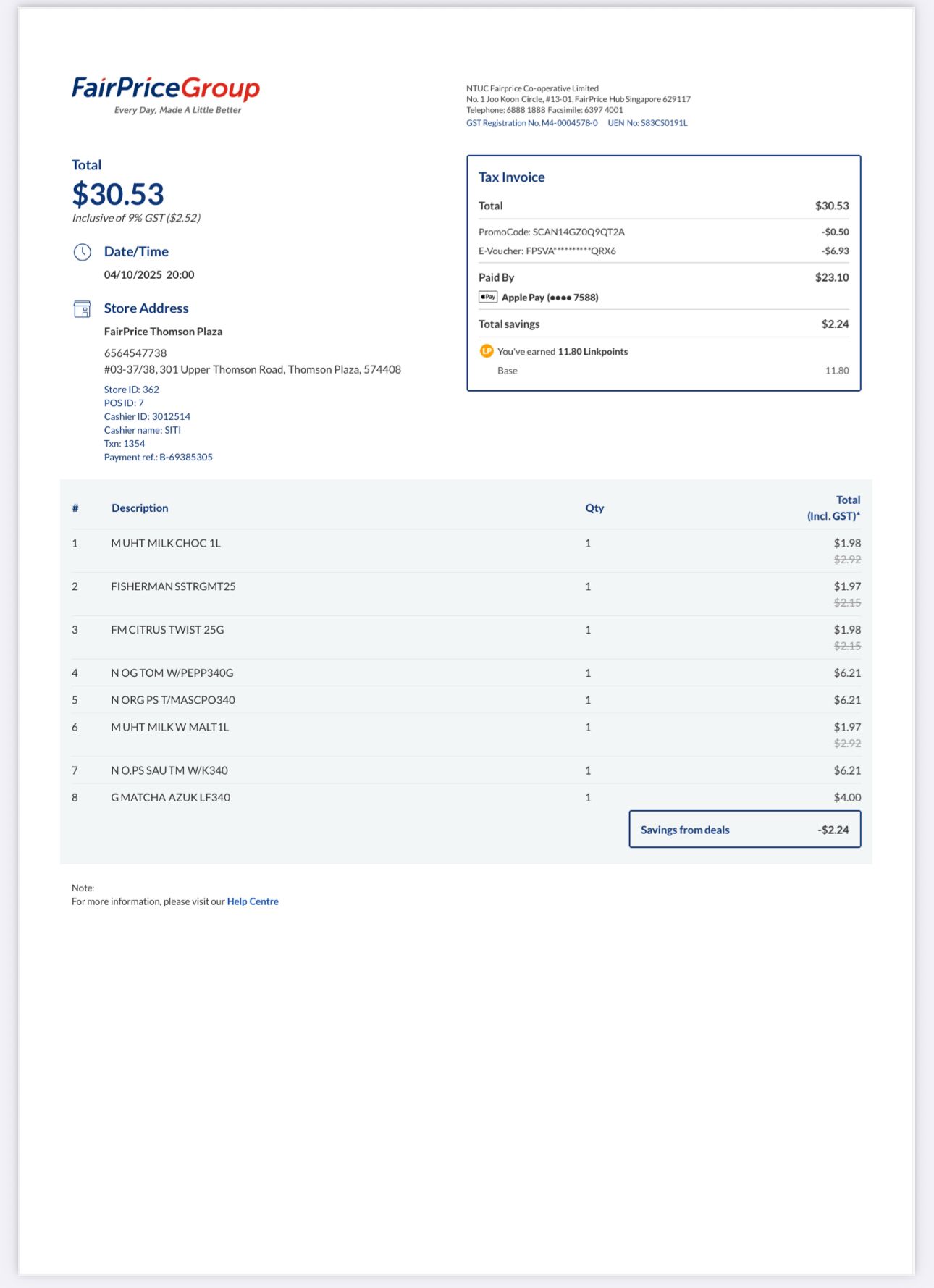Click the FairPrice Thomson Plaza store name

click(x=163, y=332)
